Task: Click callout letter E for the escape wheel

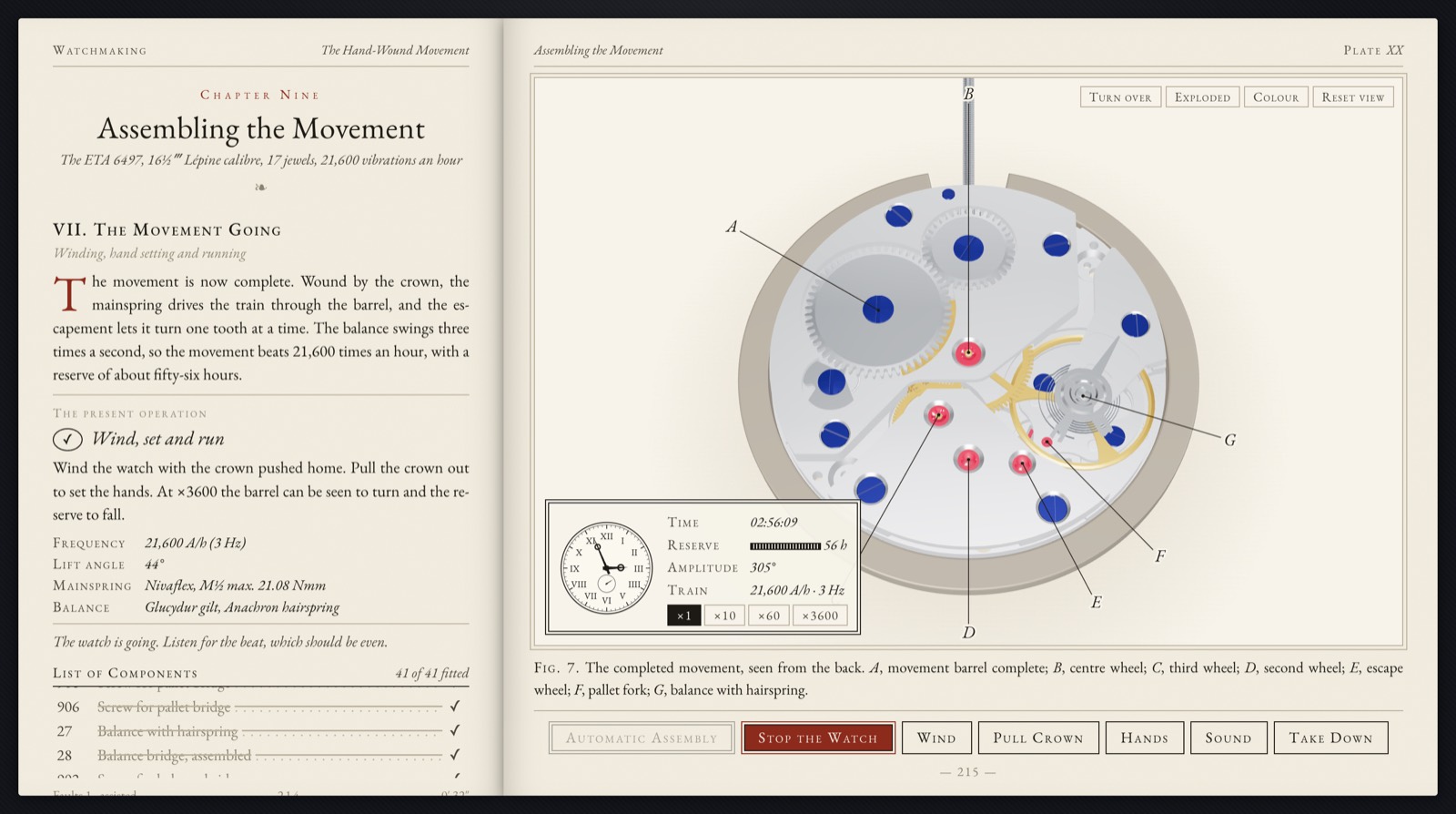Action: pyautogui.click(x=1096, y=602)
